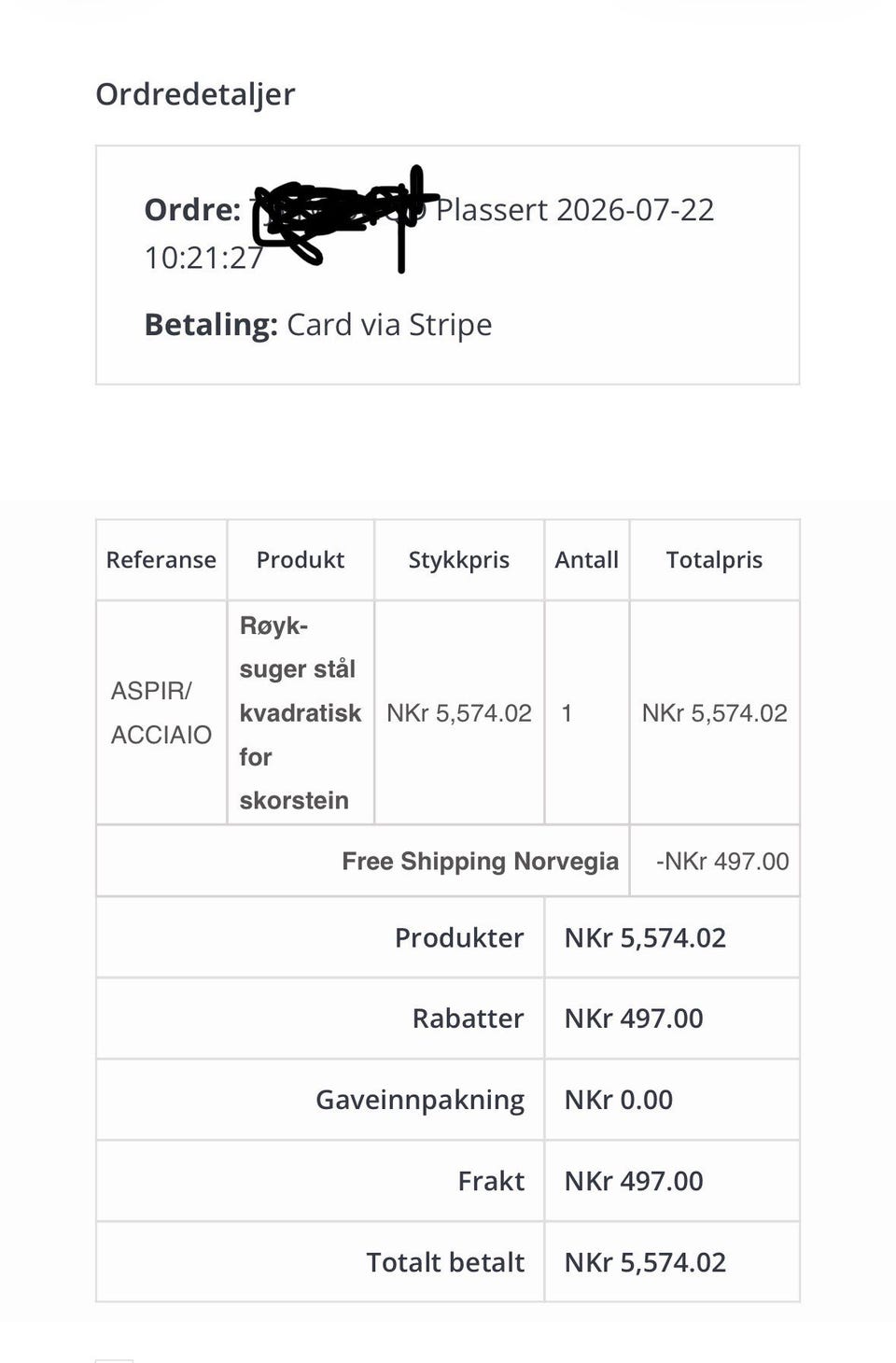Click the Free Shipping Norvegia row label
The image size is (896, 1363).
[480, 861]
